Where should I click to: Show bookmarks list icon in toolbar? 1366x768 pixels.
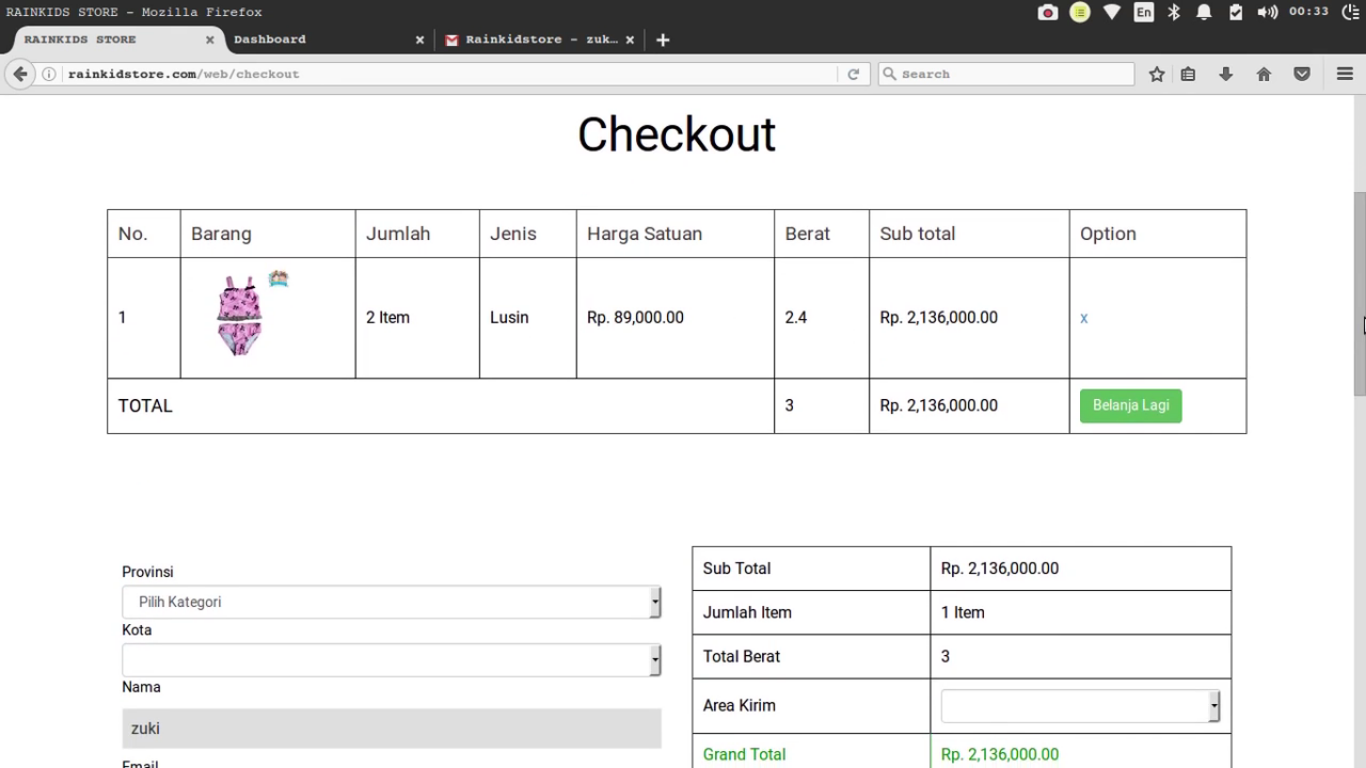(1188, 74)
